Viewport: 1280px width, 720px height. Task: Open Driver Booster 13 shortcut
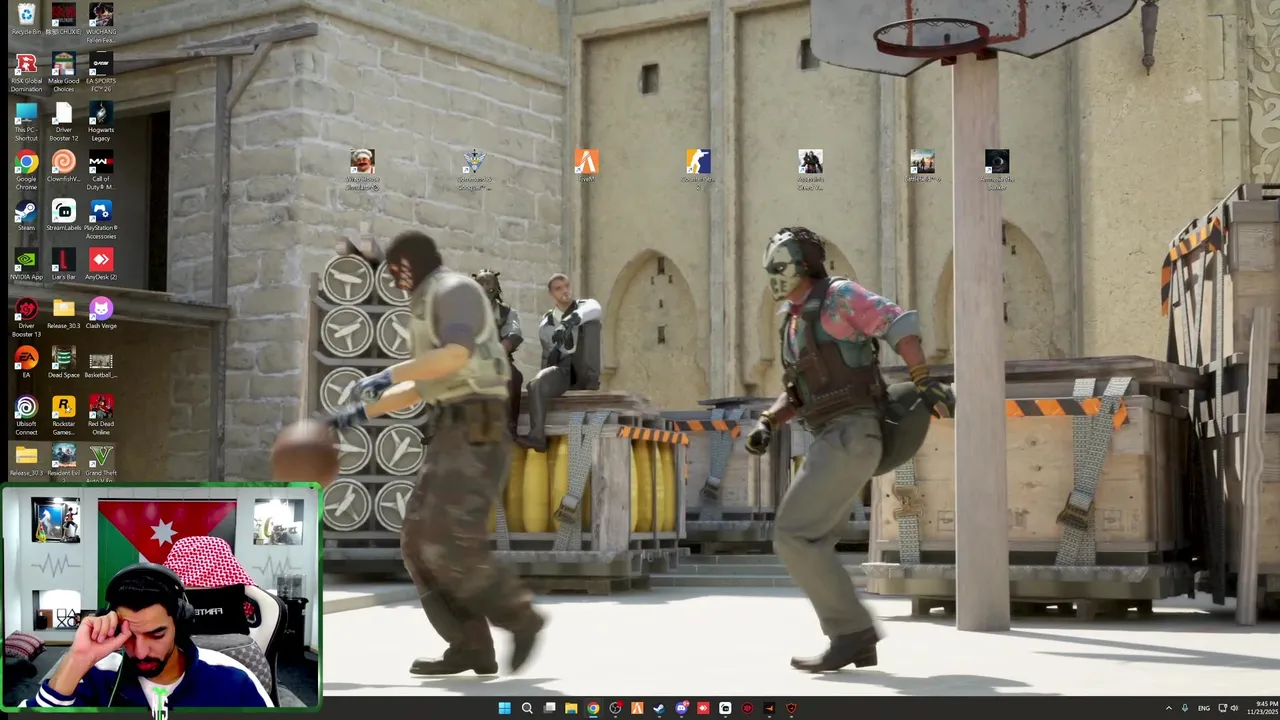pos(26,318)
